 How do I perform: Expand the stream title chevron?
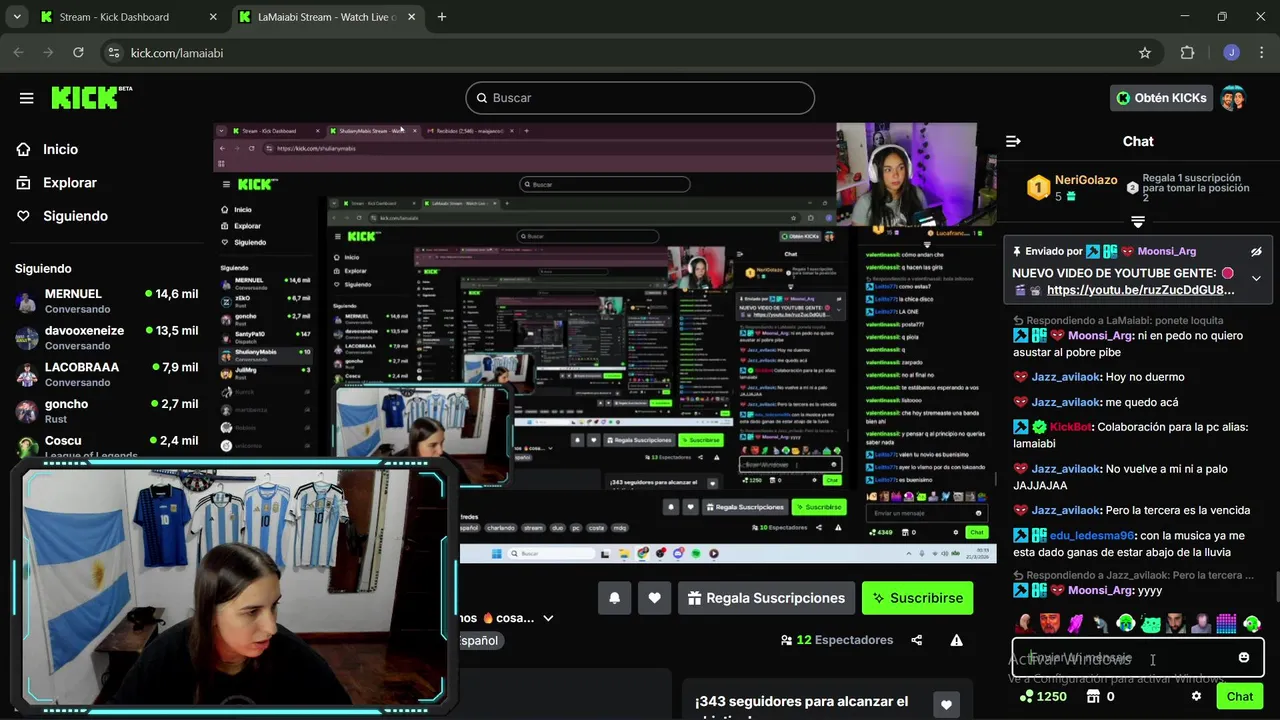pyautogui.click(x=548, y=618)
